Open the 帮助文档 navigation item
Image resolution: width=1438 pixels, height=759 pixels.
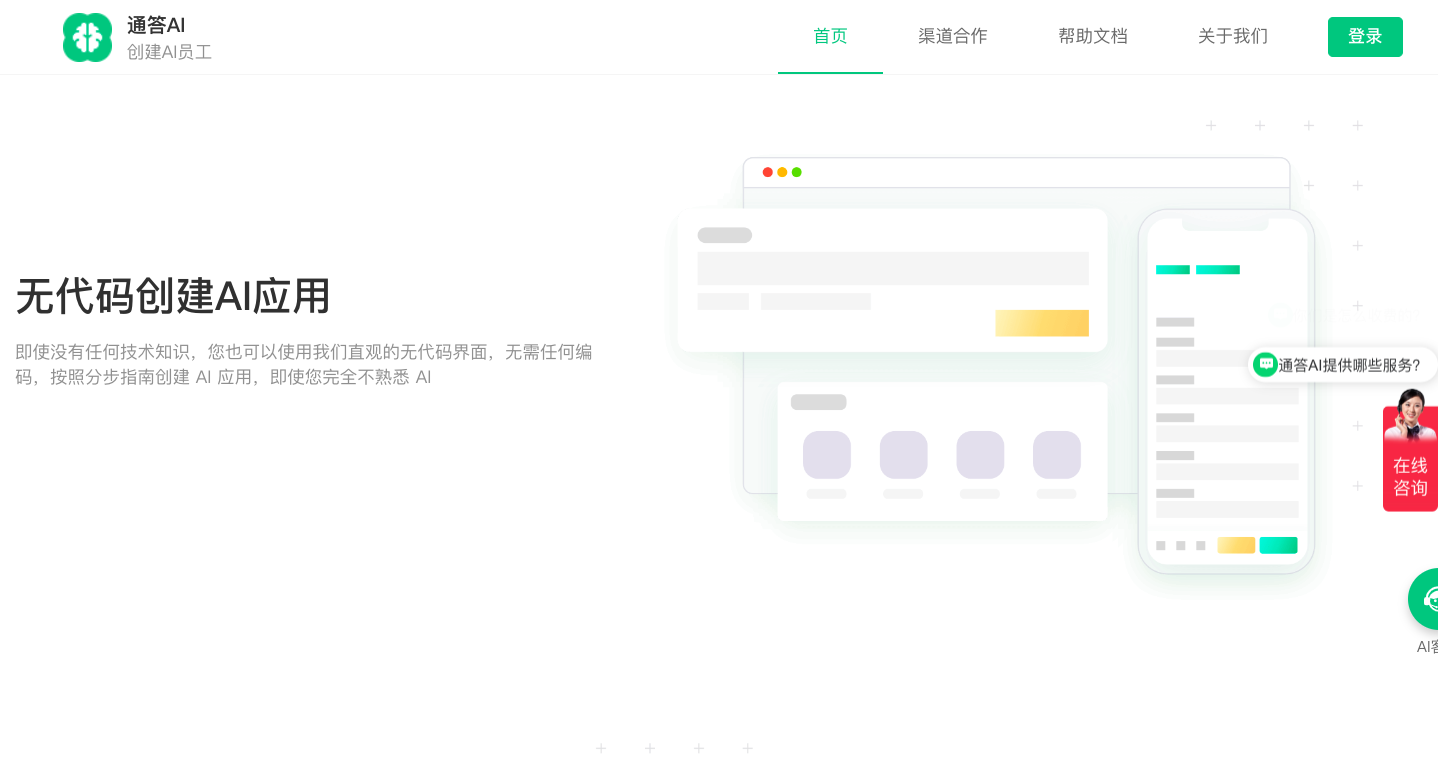coord(1092,36)
